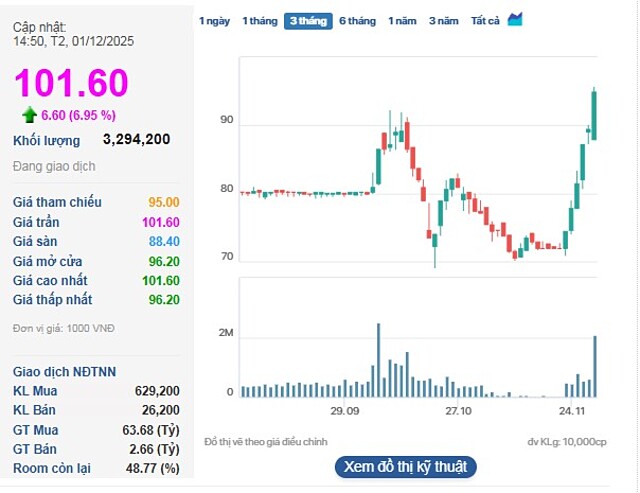This screenshot has width=640, height=493.
Task: Click the Khối lượng figure 3,294,200
Action: (x=136, y=140)
